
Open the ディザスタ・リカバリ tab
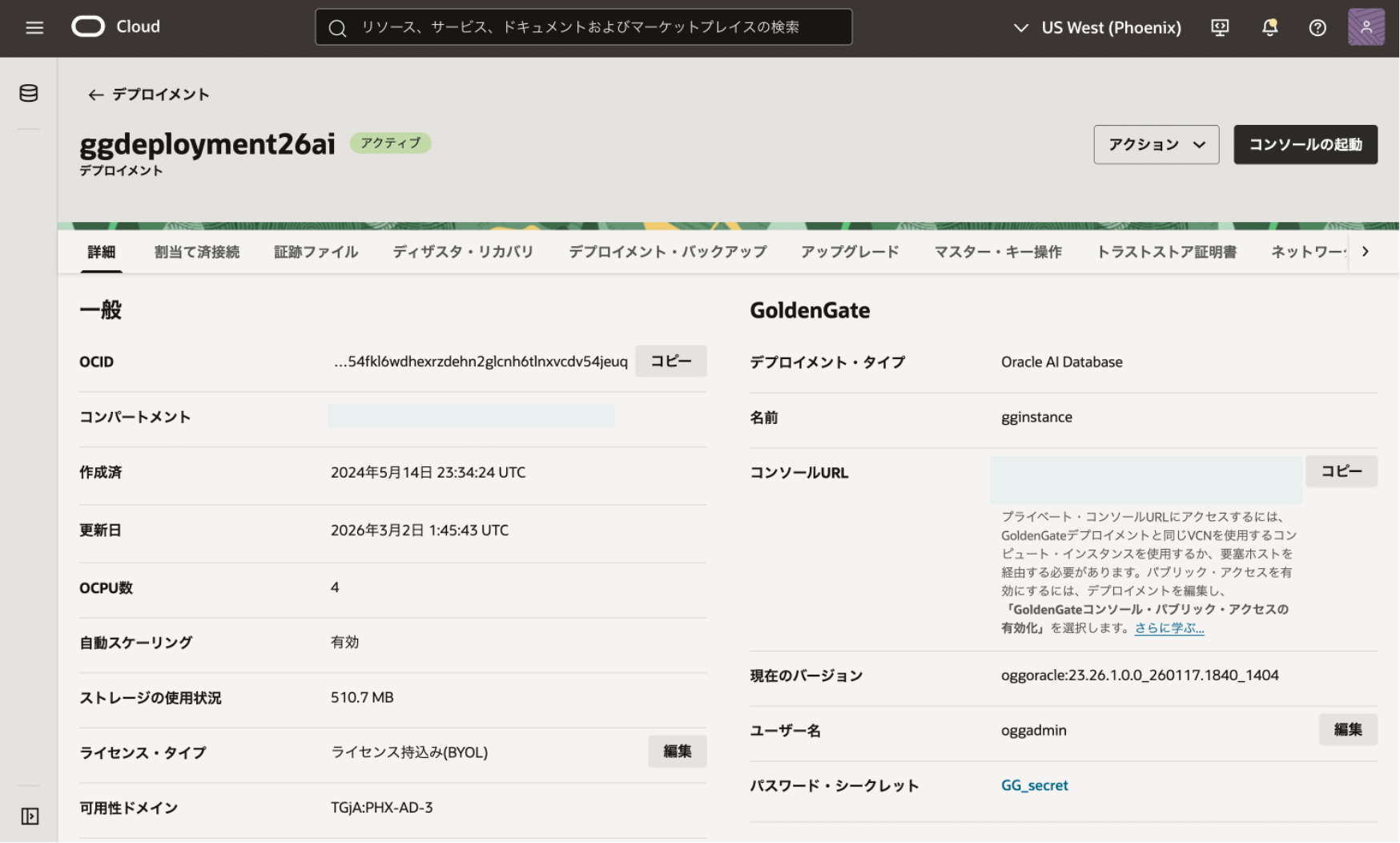(x=463, y=252)
